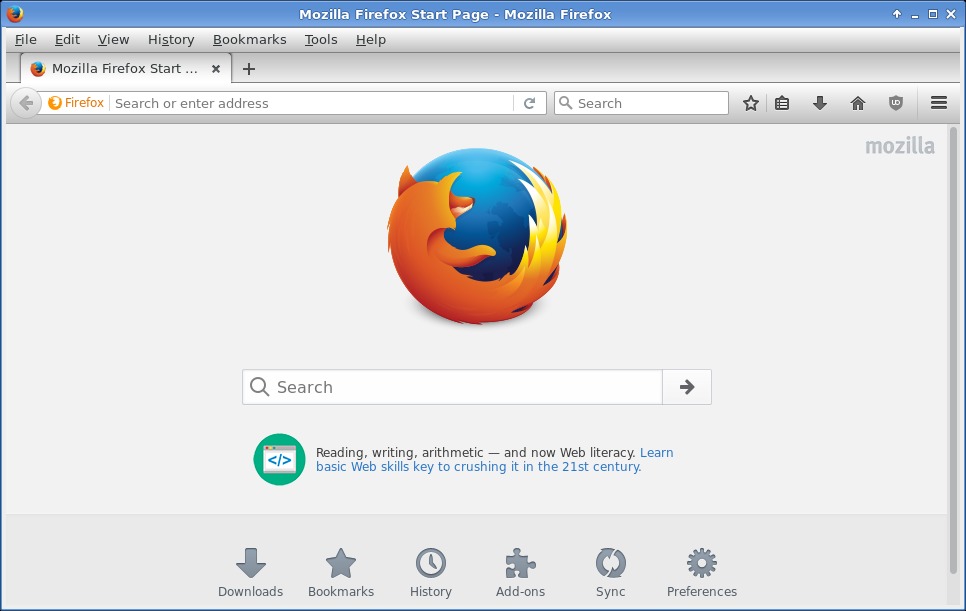Open Sync from the bottom launcher
Image resolution: width=966 pixels, height=611 pixels.
tap(611, 573)
